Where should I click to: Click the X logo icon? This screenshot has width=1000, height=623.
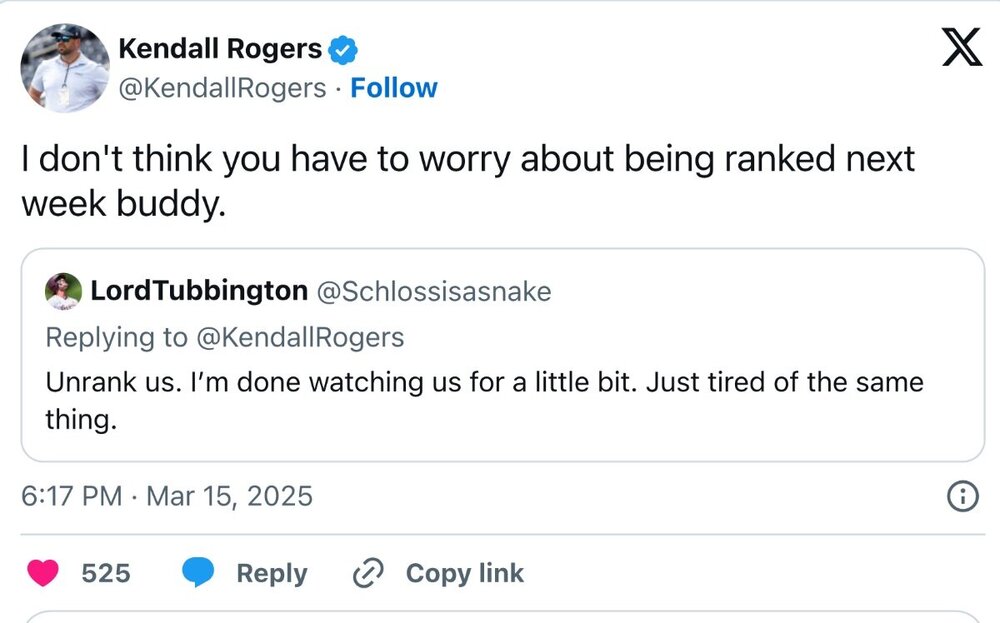961,48
